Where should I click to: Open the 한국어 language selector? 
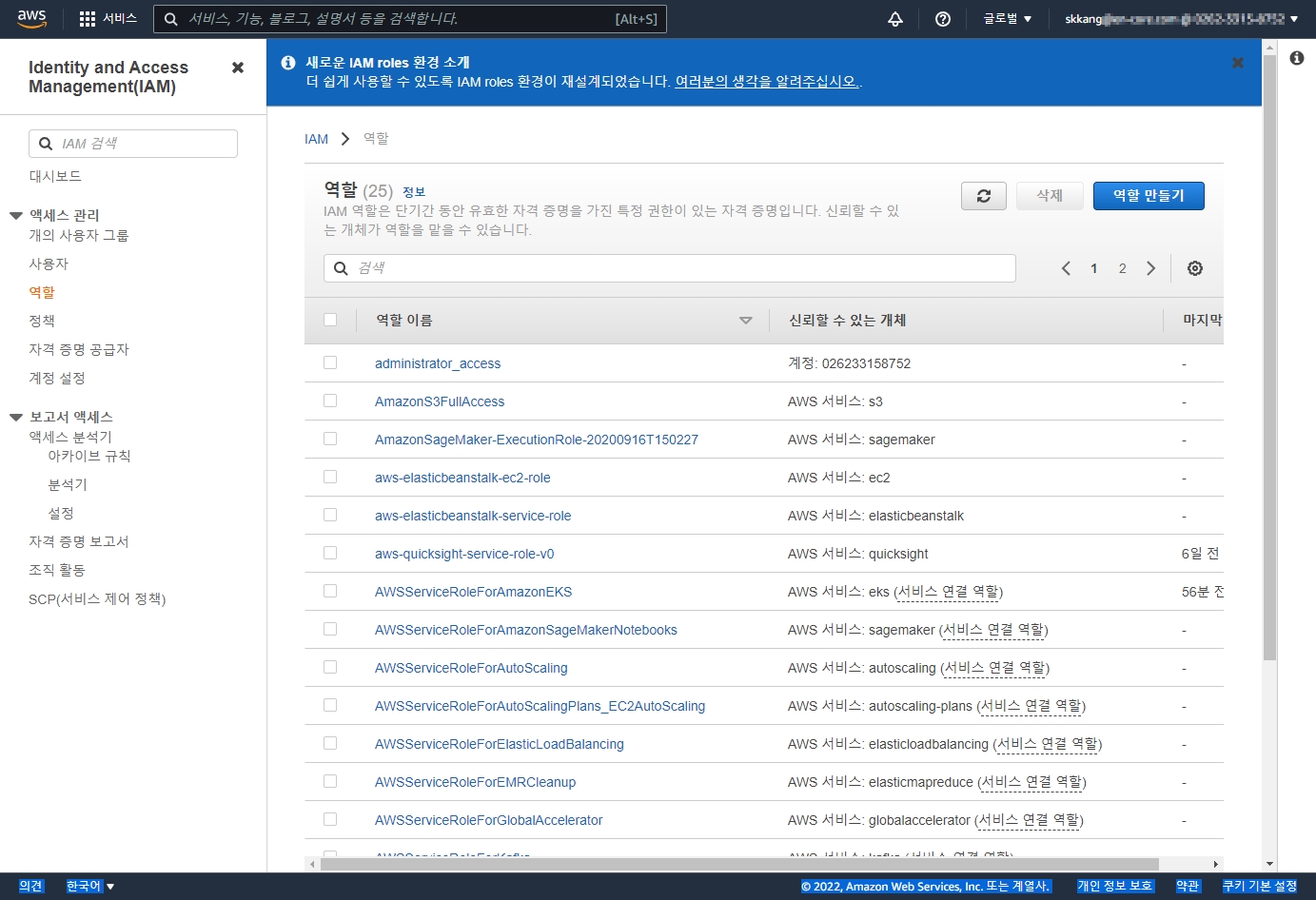pos(90,886)
